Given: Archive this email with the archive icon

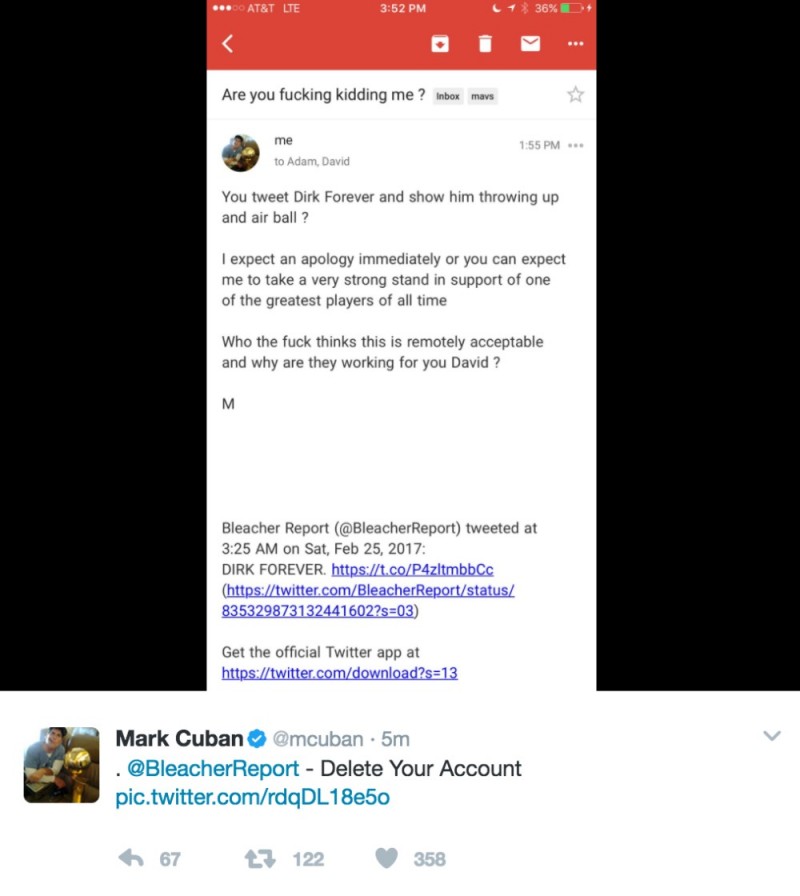Looking at the screenshot, I should tap(439, 43).
